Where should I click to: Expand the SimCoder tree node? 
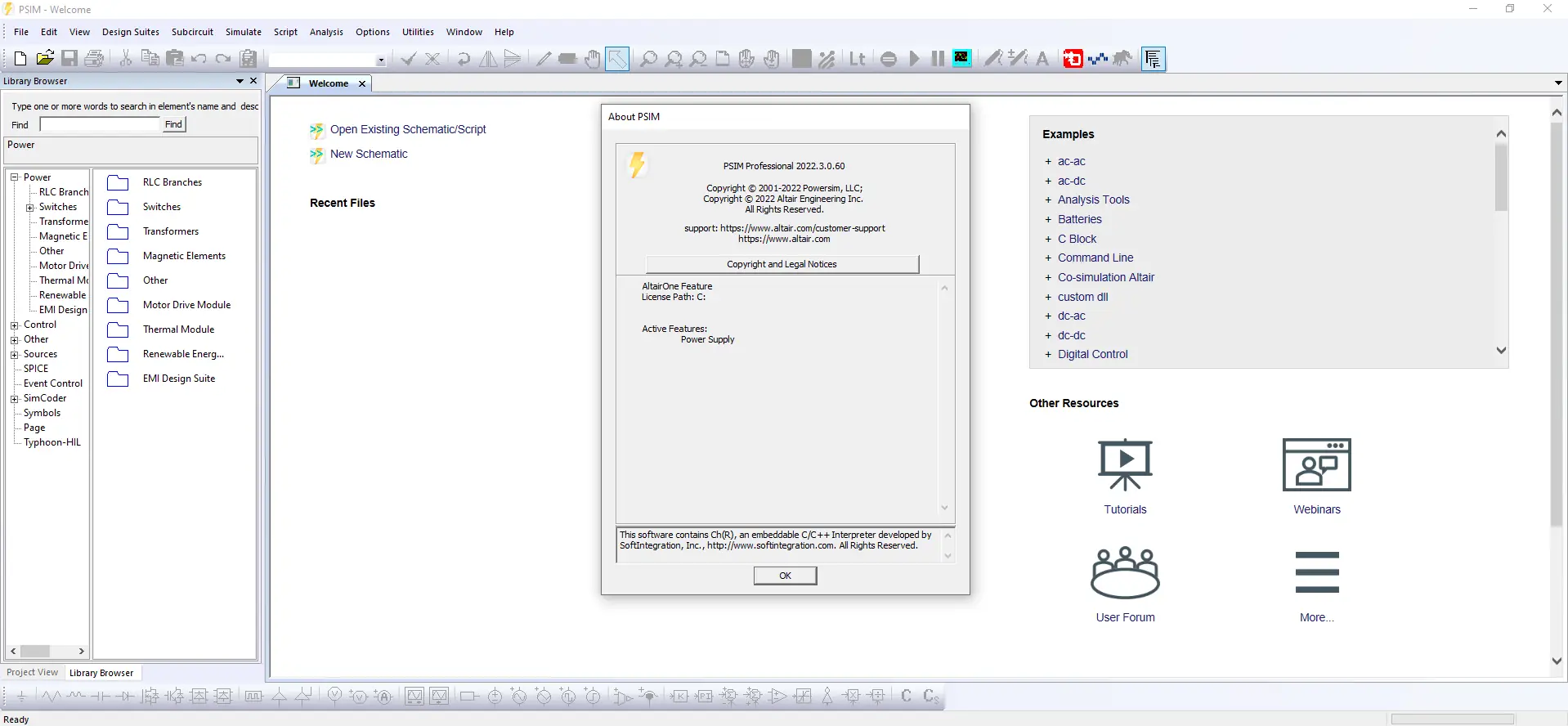15,399
